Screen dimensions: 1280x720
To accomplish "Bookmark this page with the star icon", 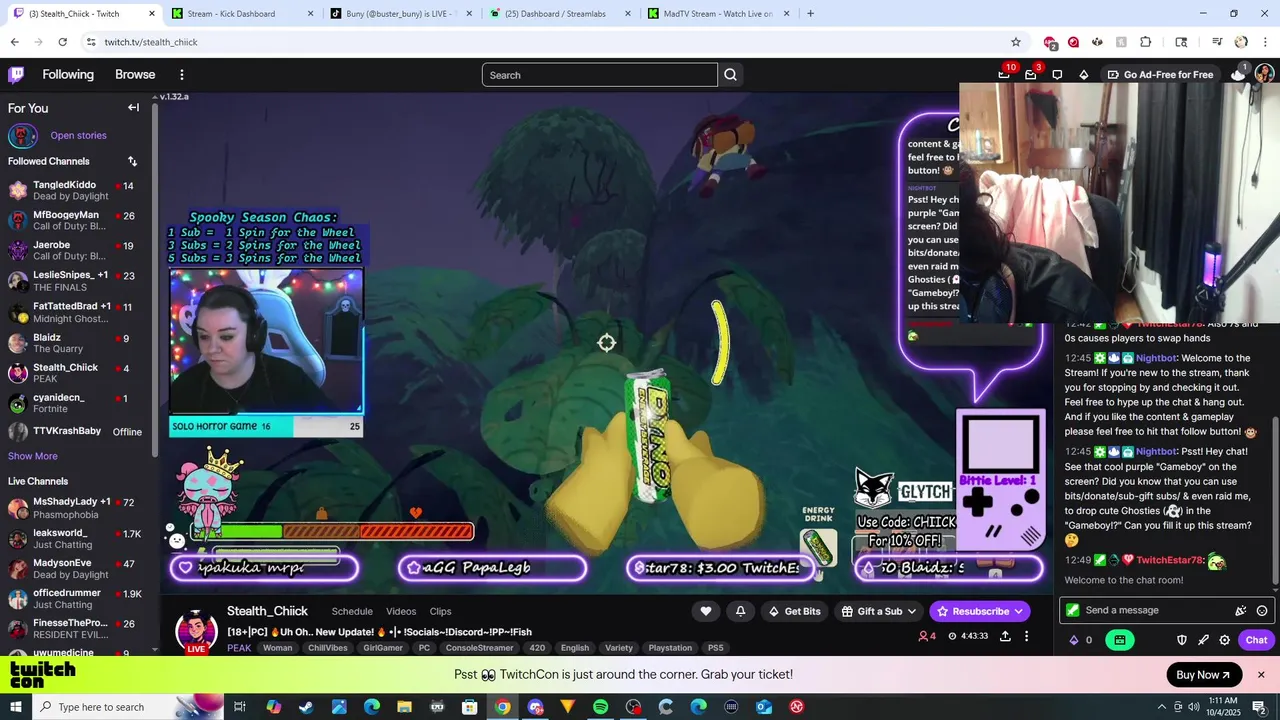I will pos(1016,42).
